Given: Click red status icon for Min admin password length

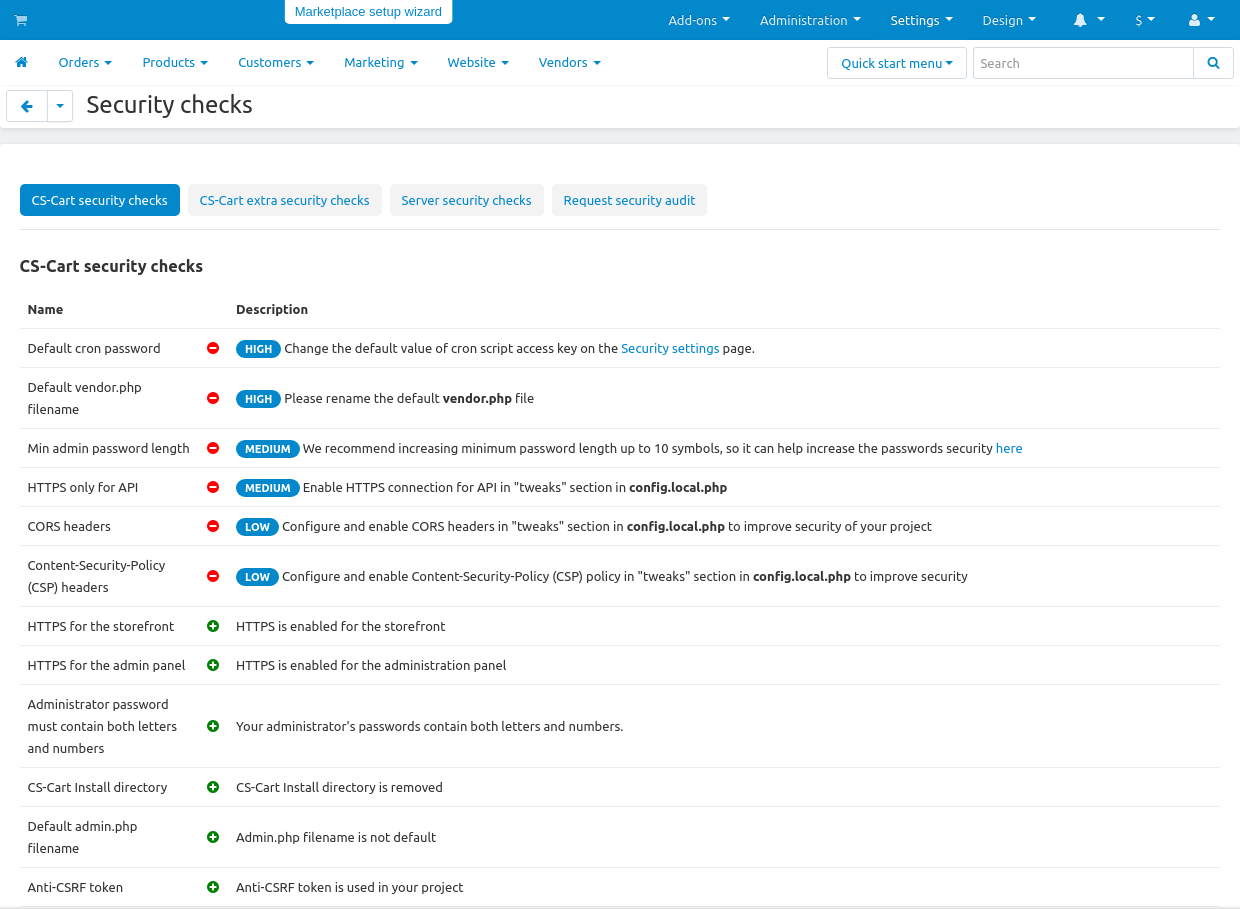Looking at the screenshot, I should (x=213, y=448).
